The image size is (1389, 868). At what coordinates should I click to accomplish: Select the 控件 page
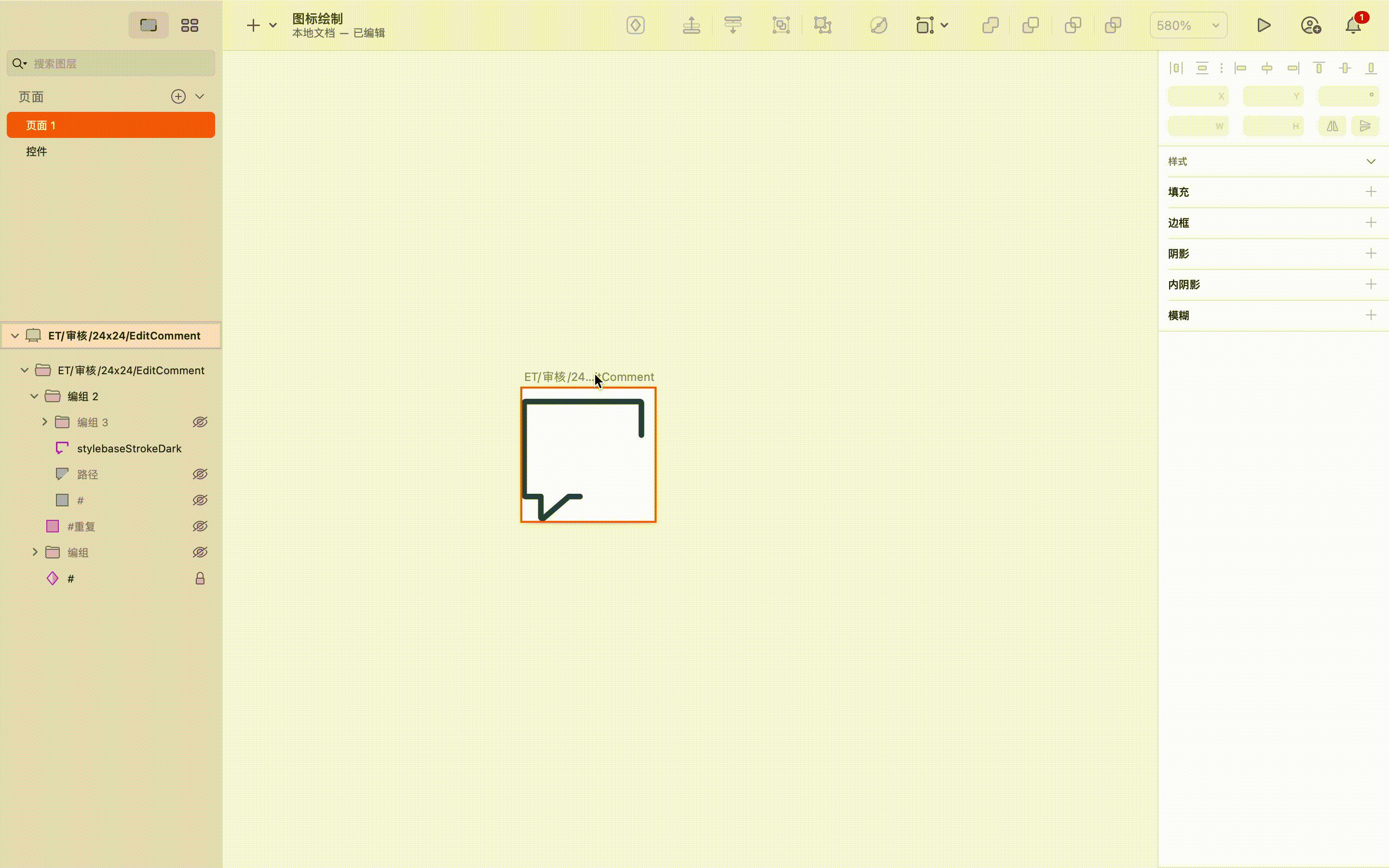pyautogui.click(x=37, y=151)
